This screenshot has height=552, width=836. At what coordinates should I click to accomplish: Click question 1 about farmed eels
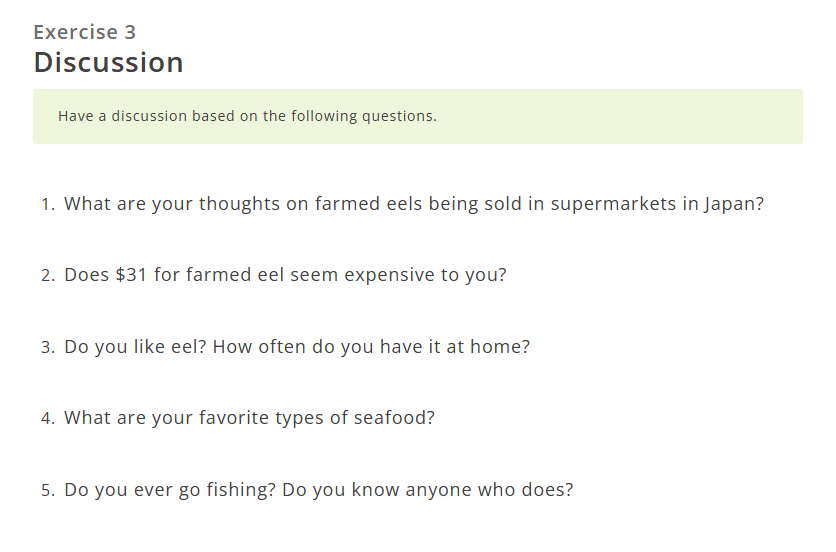click(414, 204)
